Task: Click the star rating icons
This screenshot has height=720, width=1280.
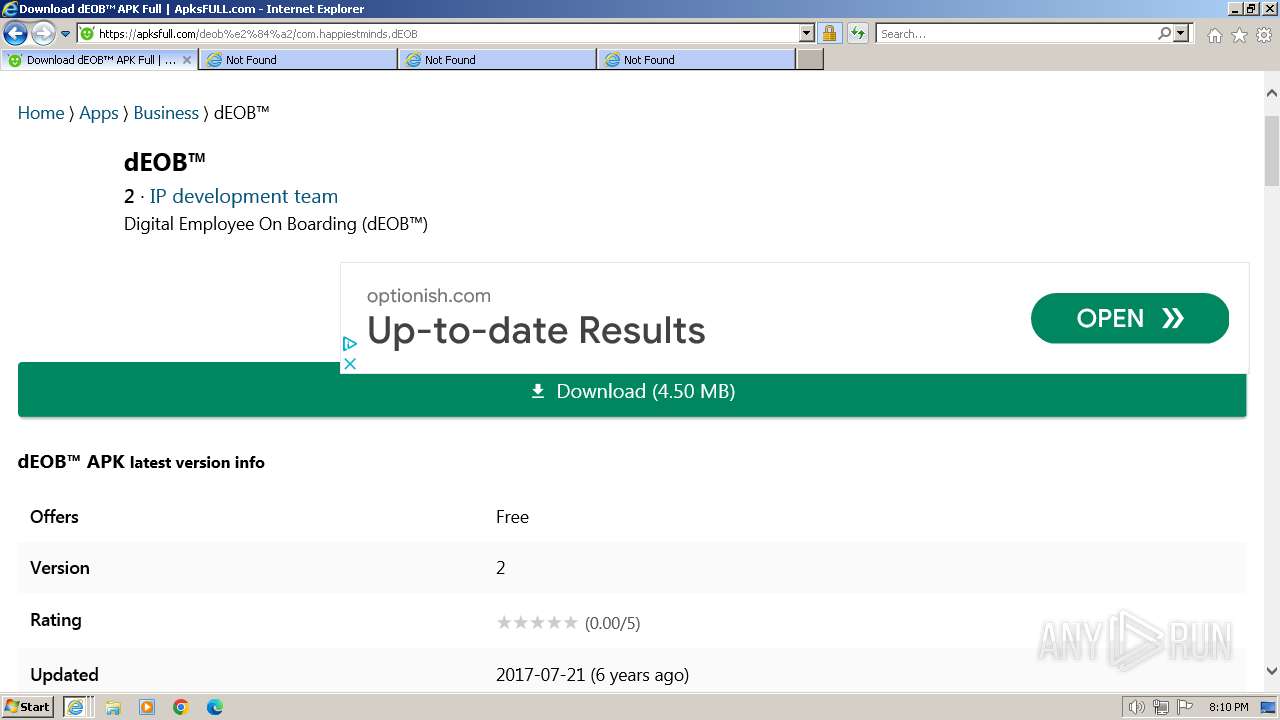Action: (x=537, y=623)
